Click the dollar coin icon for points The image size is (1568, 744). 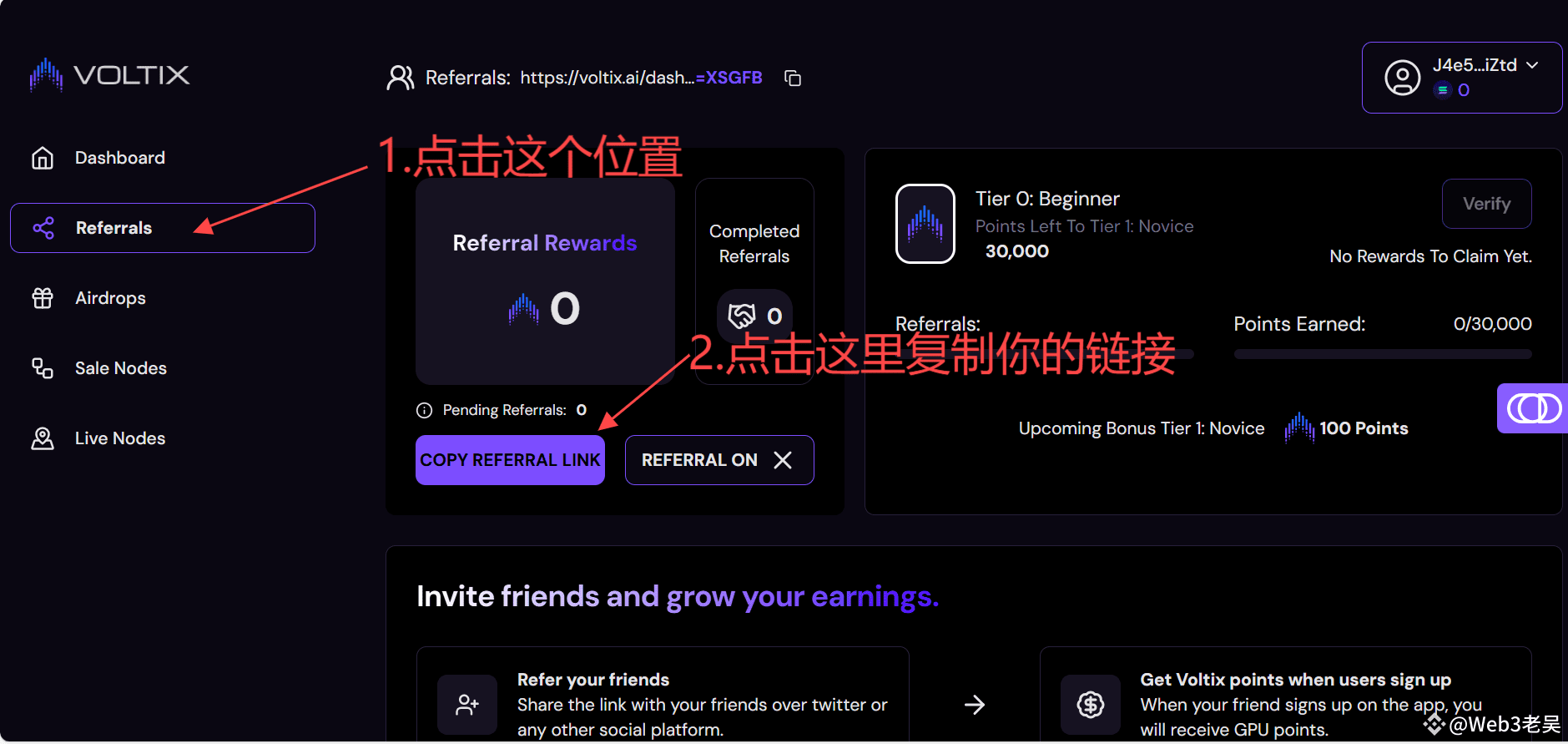(1091, 705)
